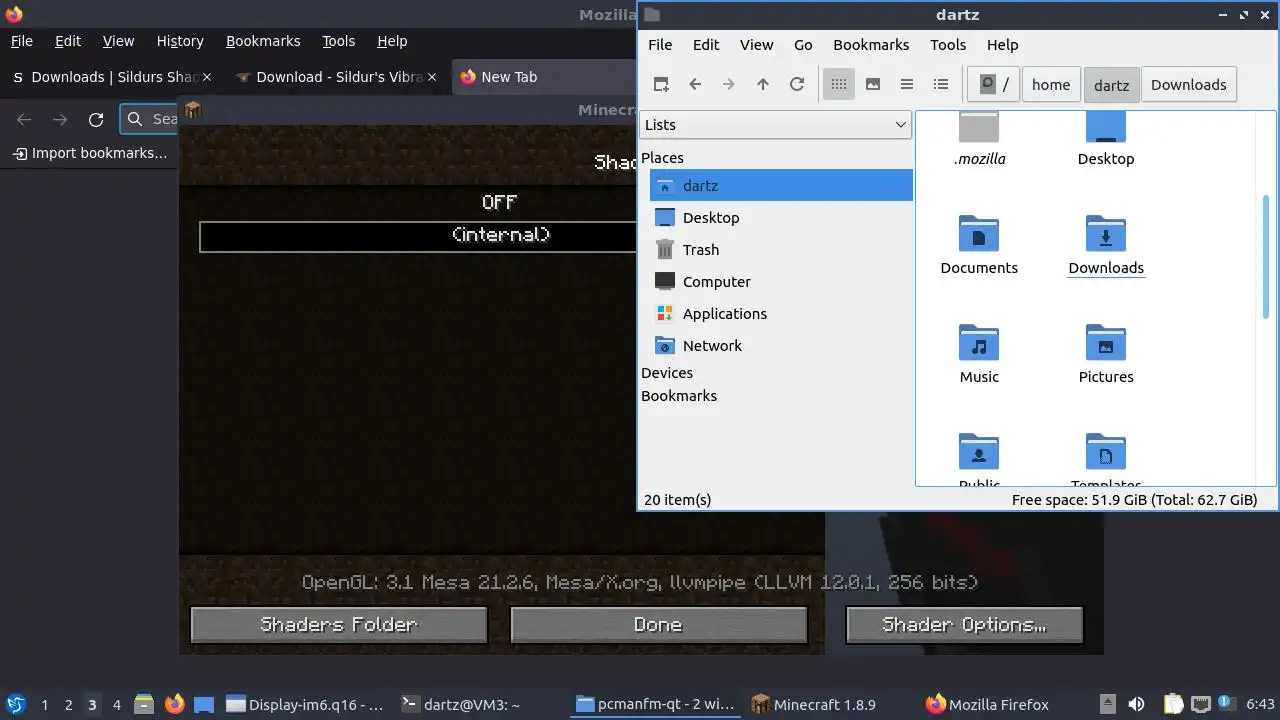This screenshot has width=1280, height=720.
Task: Reload the page in Firefox
Action: point(96,120)
